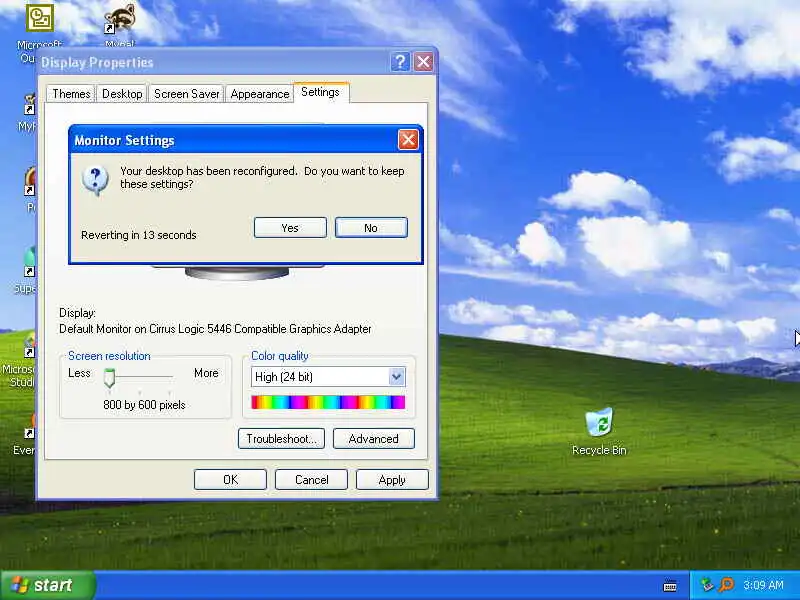Click the question mark icon in Monitor Settings
Screen dimensions: 800x600
[95, 180]
